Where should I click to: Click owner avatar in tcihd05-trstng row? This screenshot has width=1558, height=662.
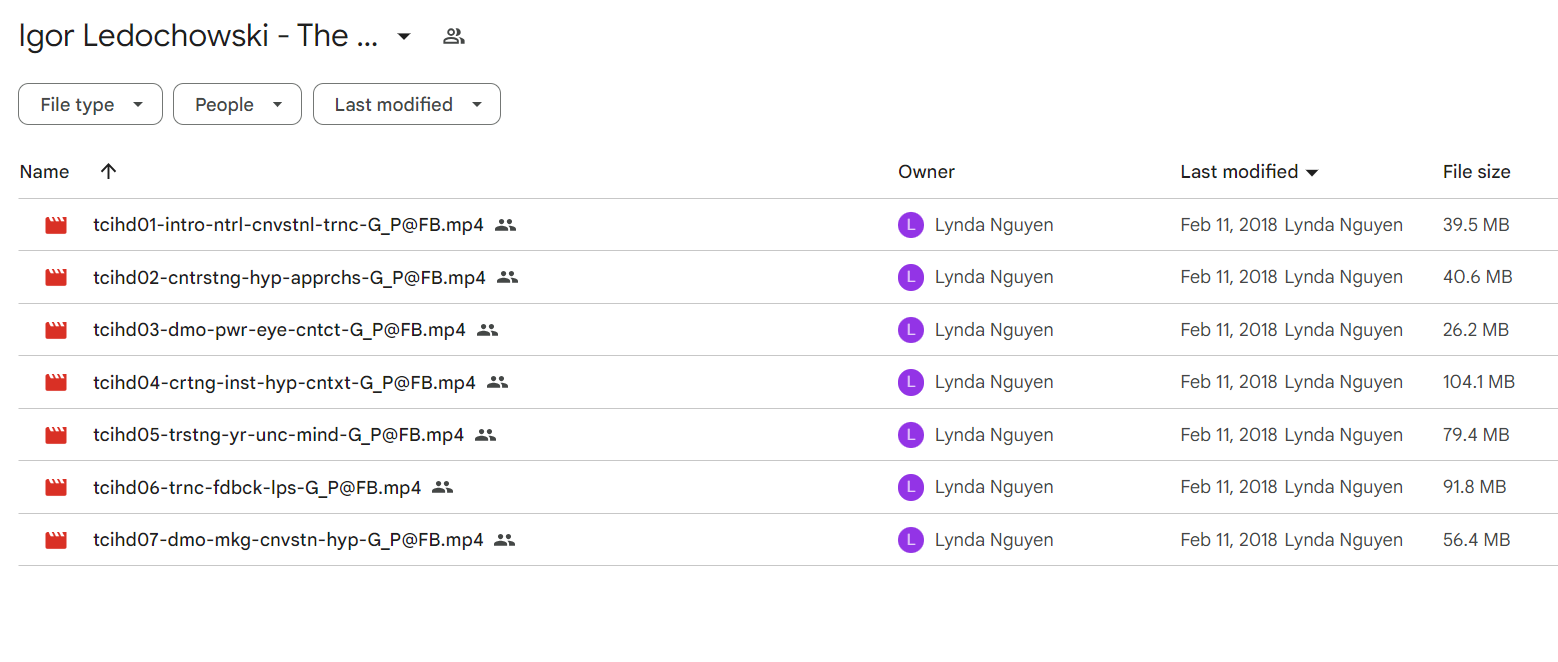pos(910,435)
